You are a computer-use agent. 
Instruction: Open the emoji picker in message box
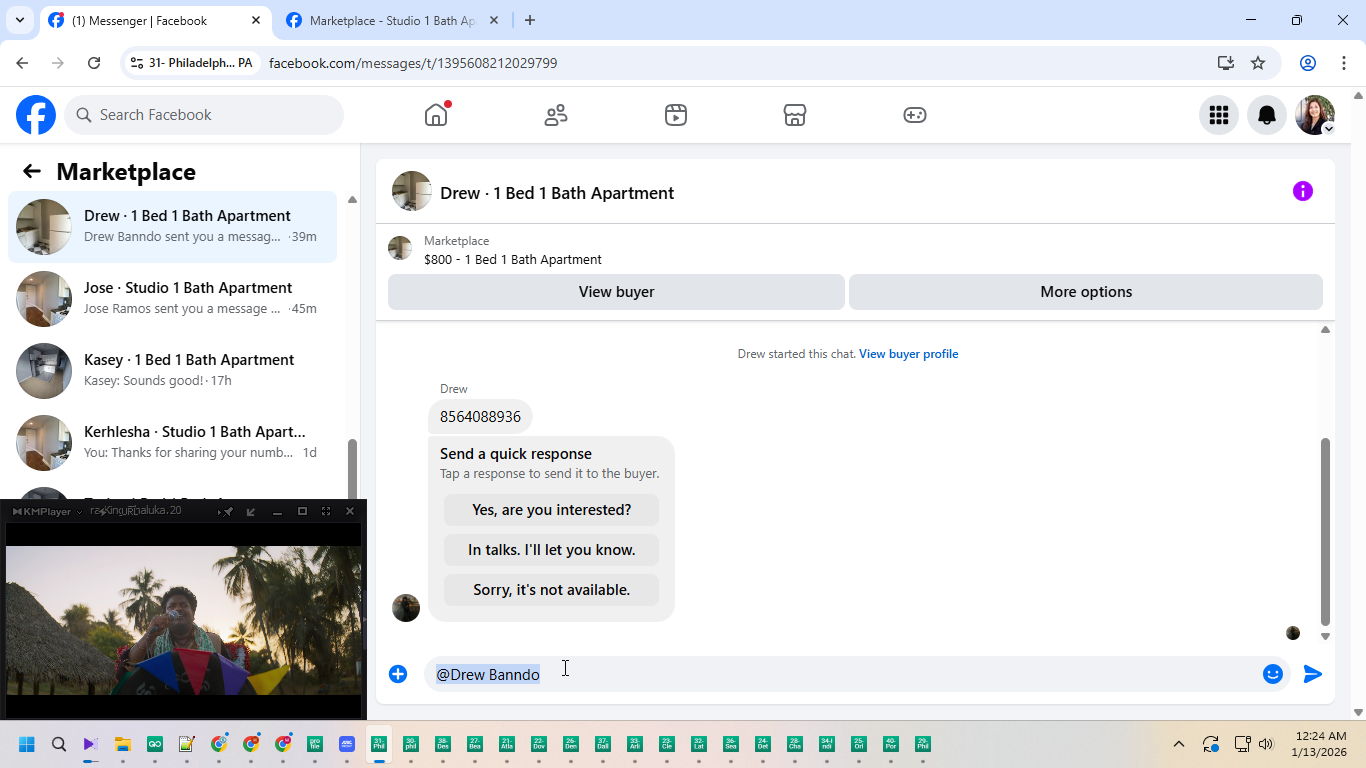click(x=1273, y=674)
